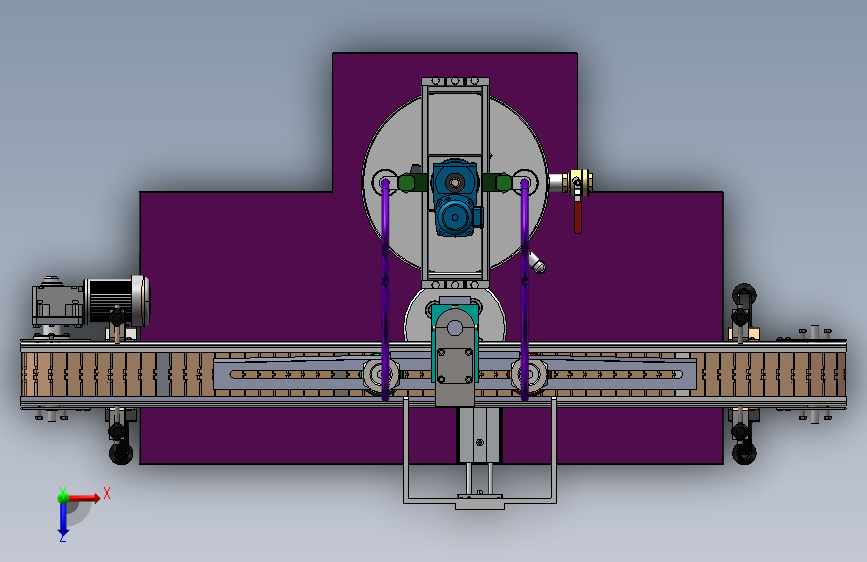This screenshot has height=562, width=867.
Task: Select the right purple hose
Action: 524,288
